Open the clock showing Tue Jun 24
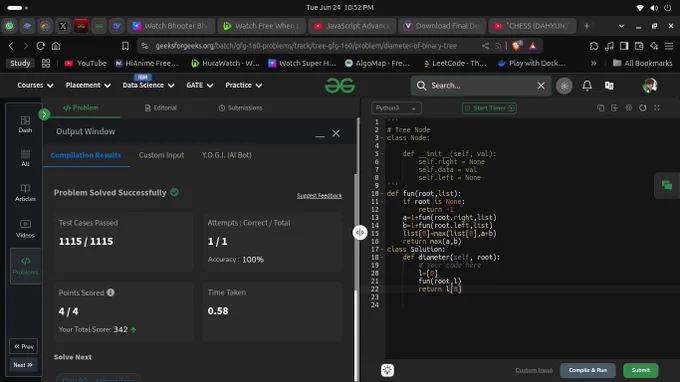 [340, 8]
